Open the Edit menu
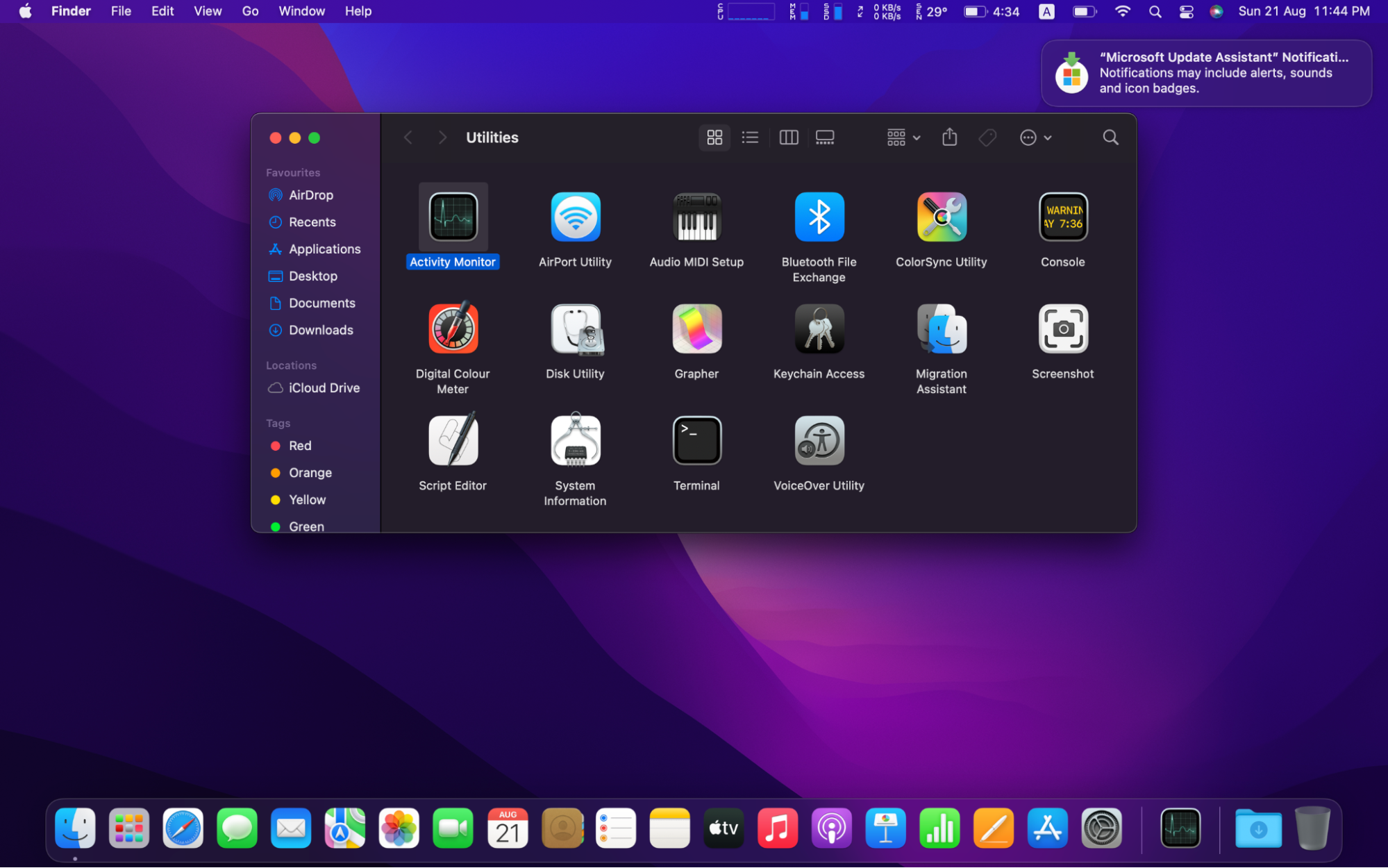This screenshot has height=868, width=1388. [x=162, y=11]
